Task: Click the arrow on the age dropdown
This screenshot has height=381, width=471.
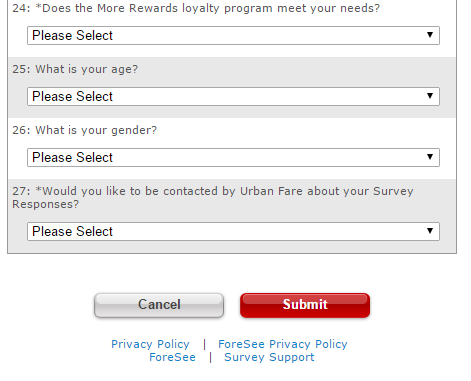Action: [x=430, y=96]
